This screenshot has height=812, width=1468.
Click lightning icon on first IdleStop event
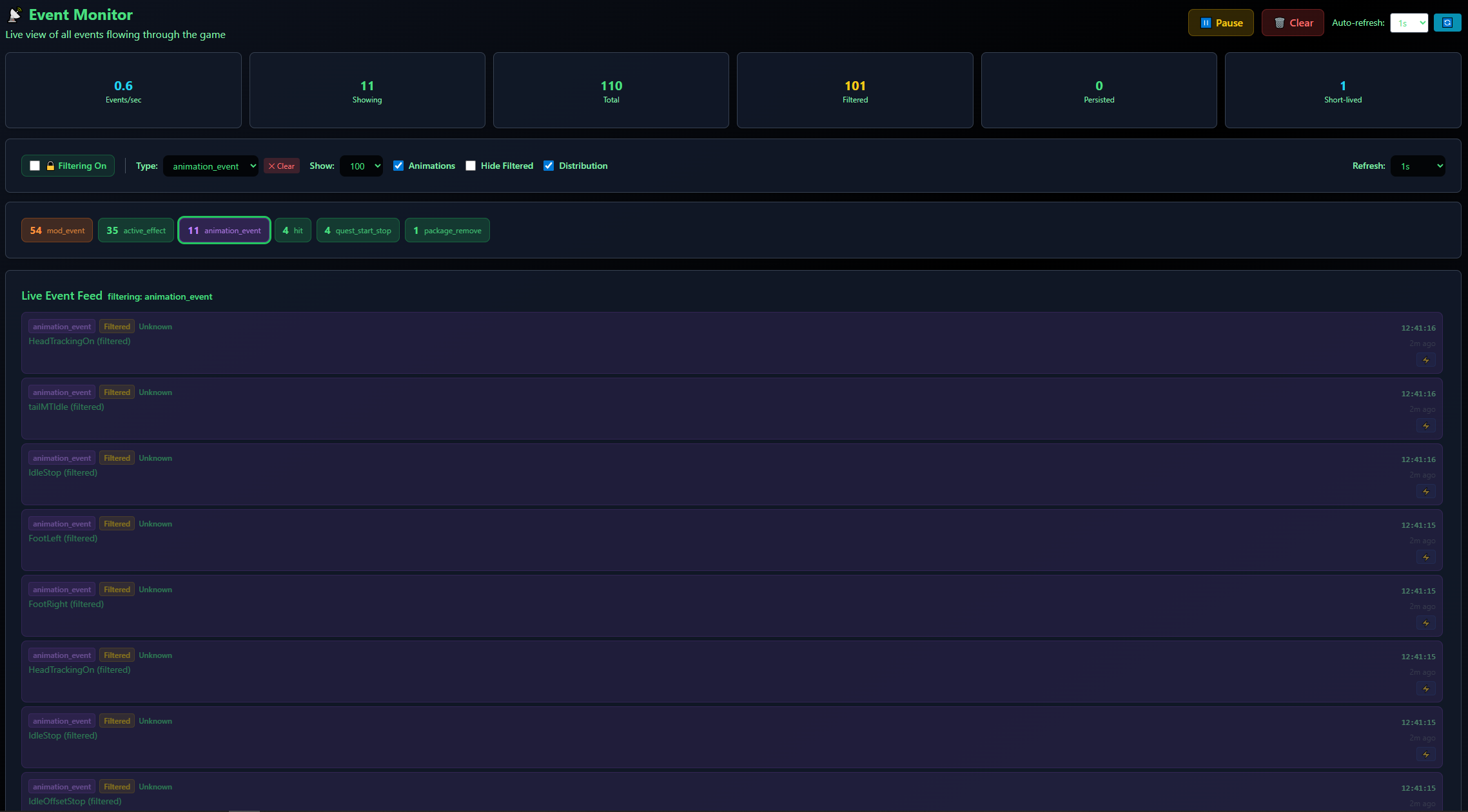pos(1425,492)
